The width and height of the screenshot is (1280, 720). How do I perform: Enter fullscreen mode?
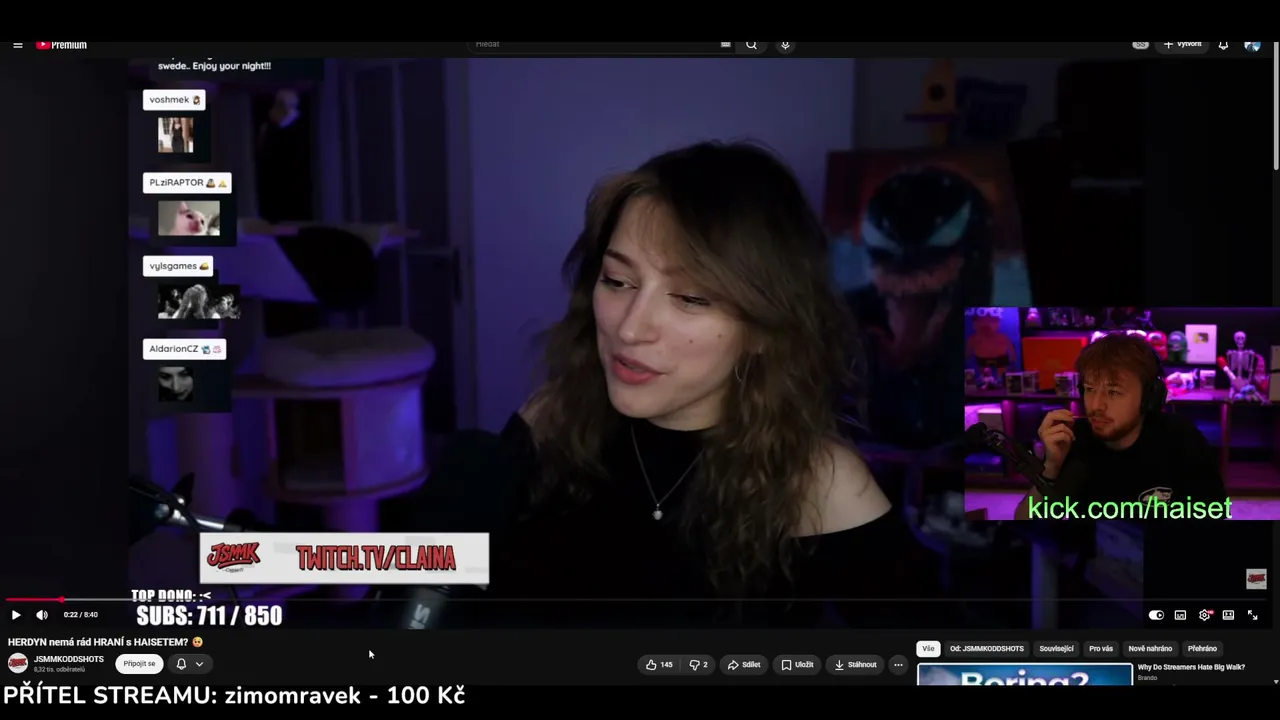(1252, 615)
